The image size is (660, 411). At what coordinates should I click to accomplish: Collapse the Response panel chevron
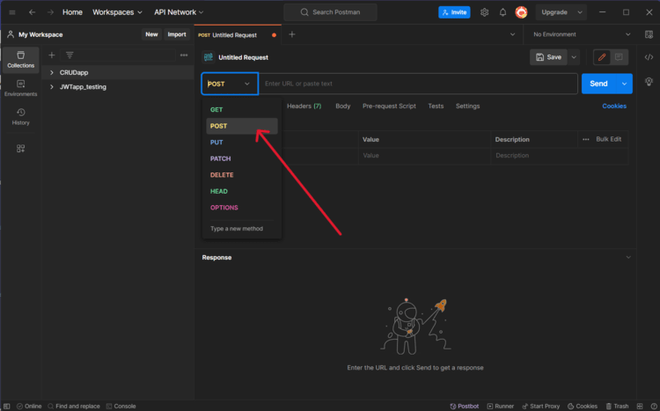pos(628,257)
